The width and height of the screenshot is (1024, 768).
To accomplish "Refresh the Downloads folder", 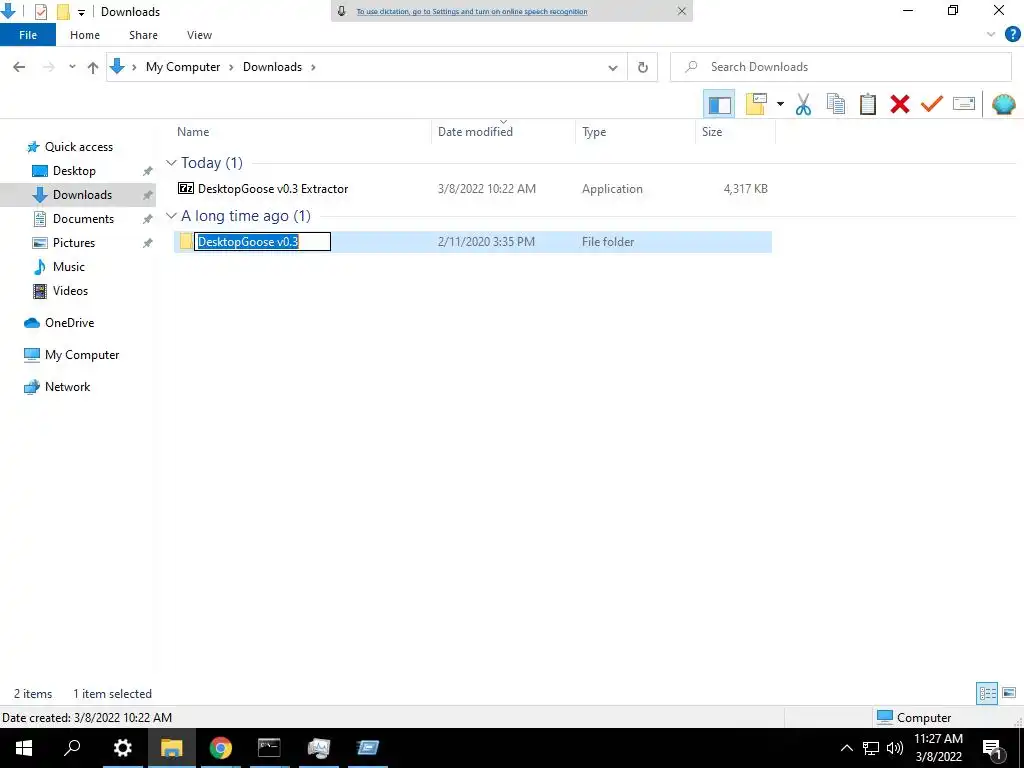I will (643, 67).
